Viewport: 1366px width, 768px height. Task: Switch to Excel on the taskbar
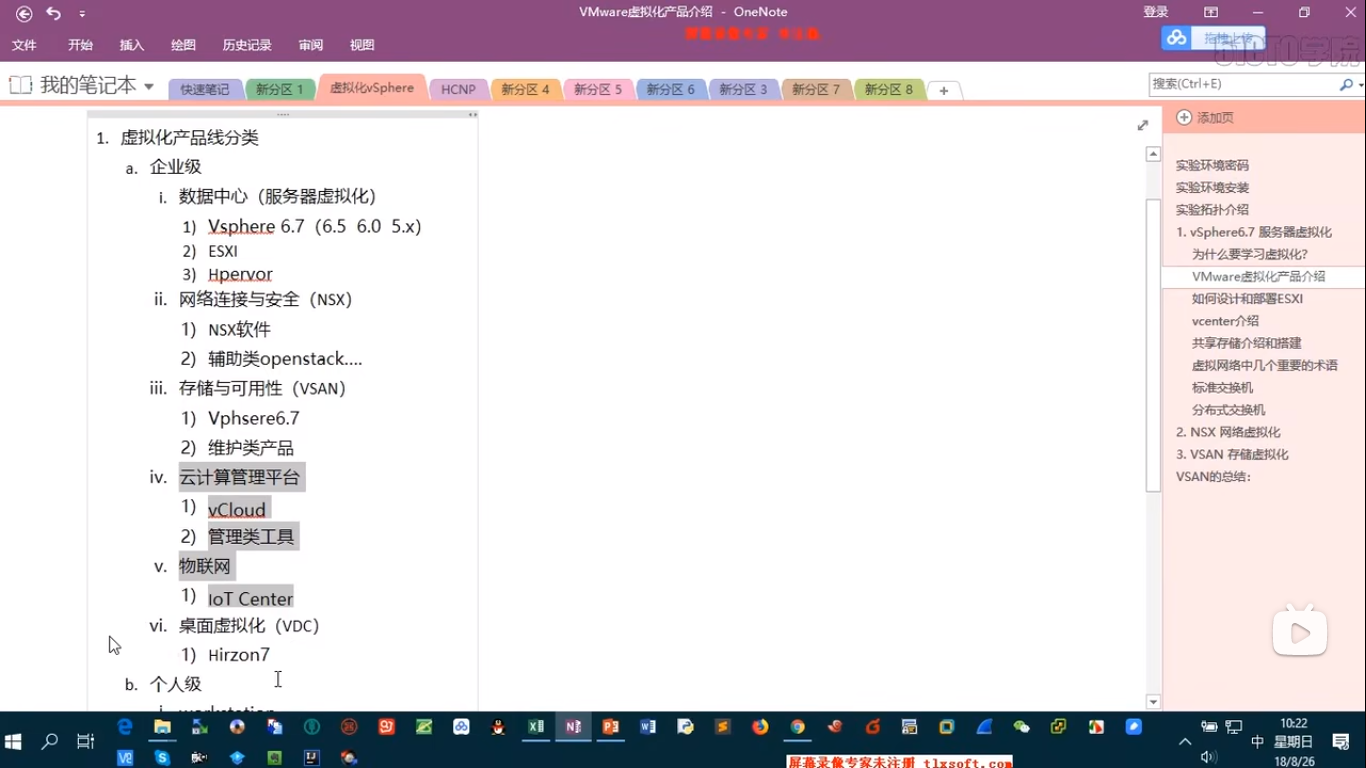click(536, 727)
